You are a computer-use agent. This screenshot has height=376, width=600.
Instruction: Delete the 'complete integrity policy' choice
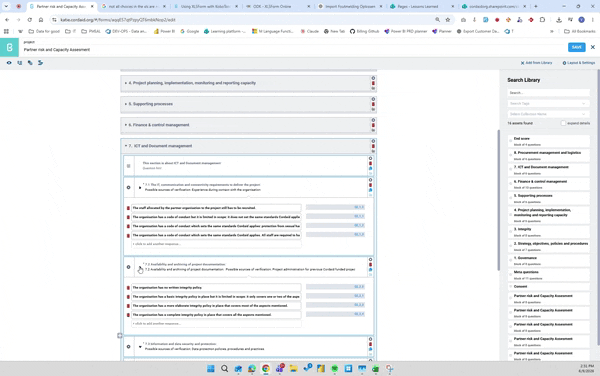coord(128,315)
